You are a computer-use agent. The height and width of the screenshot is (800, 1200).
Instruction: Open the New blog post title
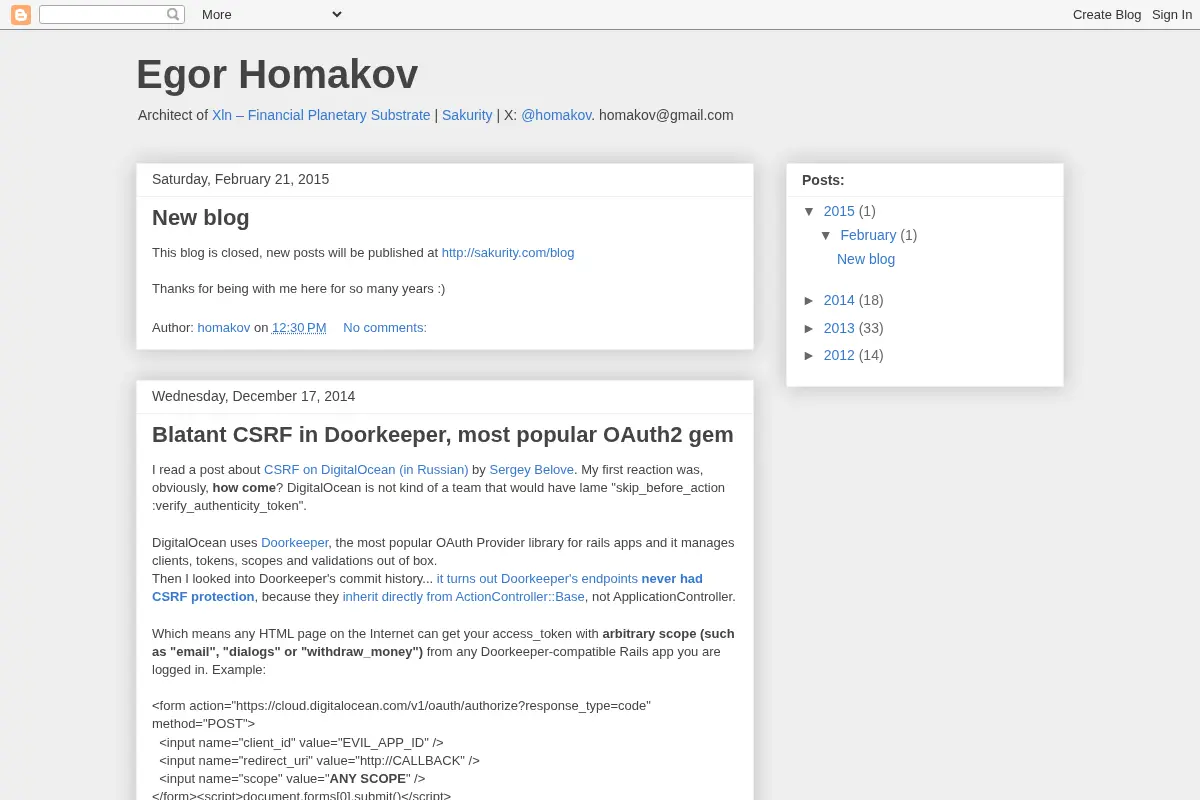pyautogui.click(x=201, y=218)
